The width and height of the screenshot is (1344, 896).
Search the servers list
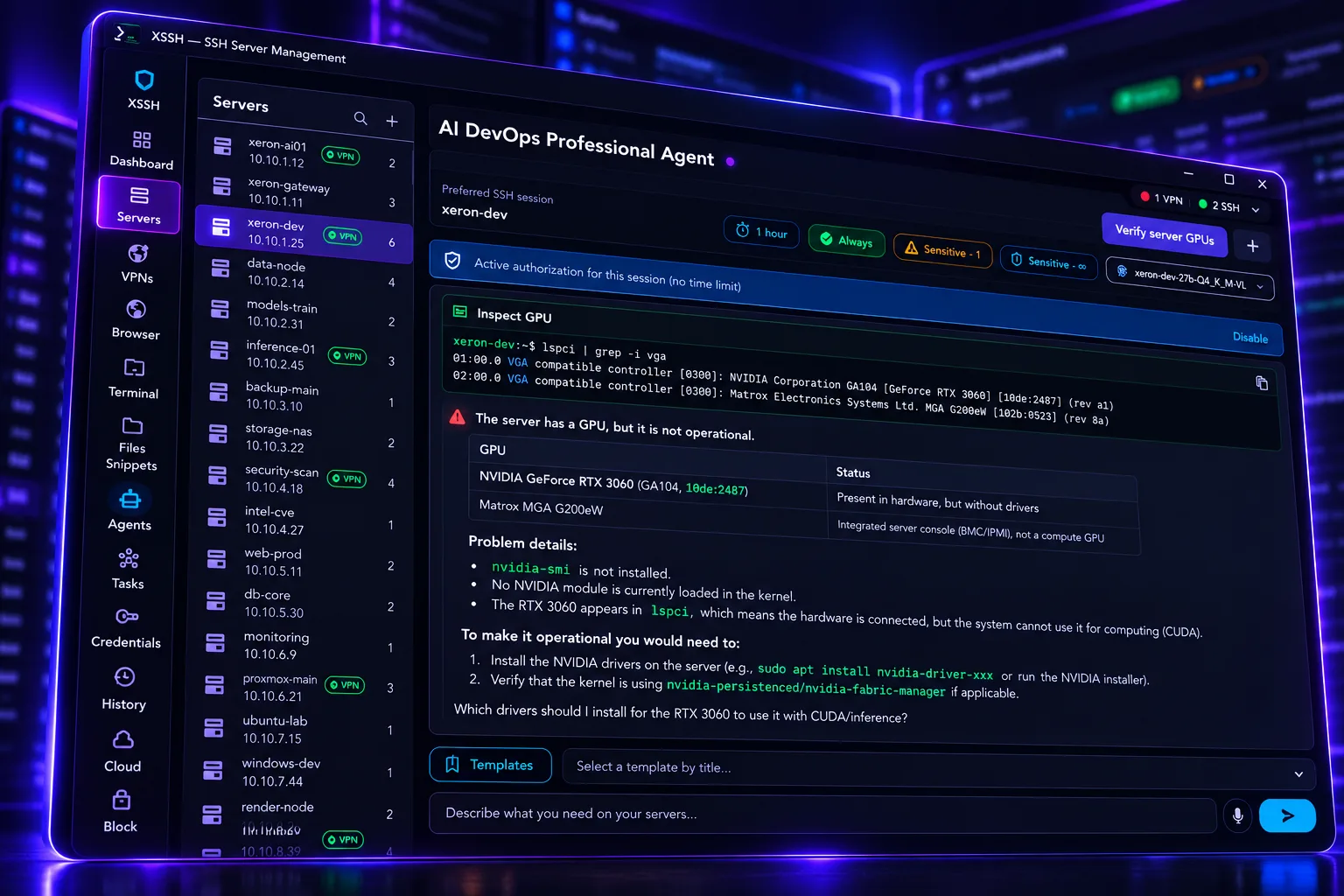[x=360, y=118]
